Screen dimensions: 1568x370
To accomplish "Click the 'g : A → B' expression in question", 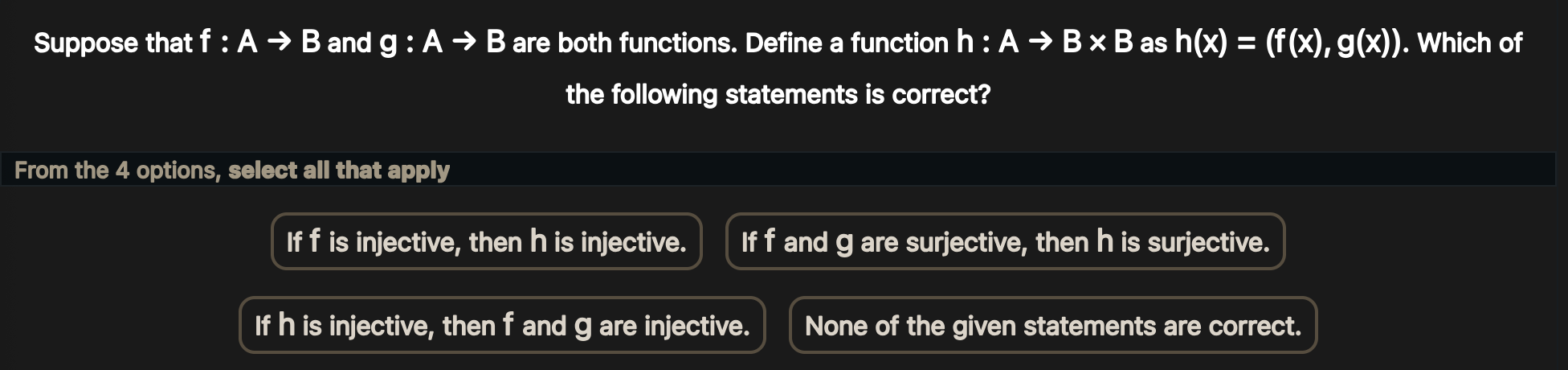I will coord(443,42).
